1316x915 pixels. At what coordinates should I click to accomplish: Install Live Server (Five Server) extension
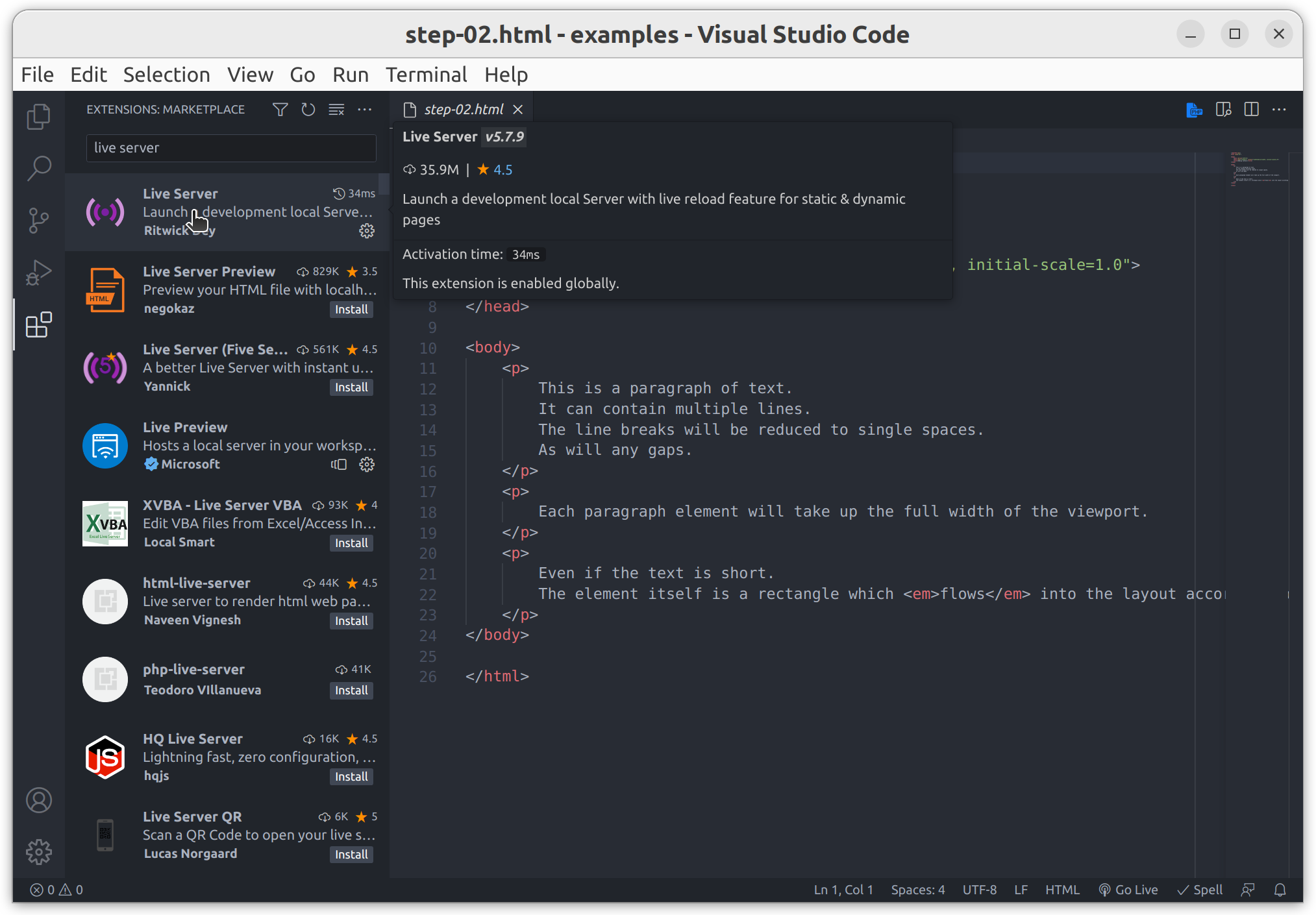pyautogui.click(x=351, y=387)
